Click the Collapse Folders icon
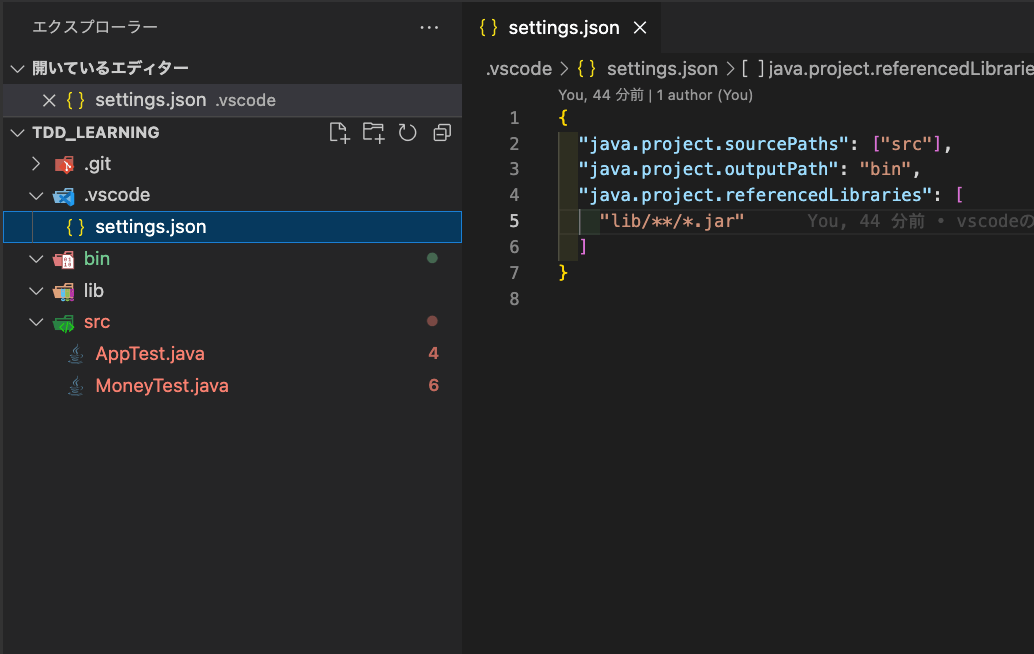 tap(441, 131)
